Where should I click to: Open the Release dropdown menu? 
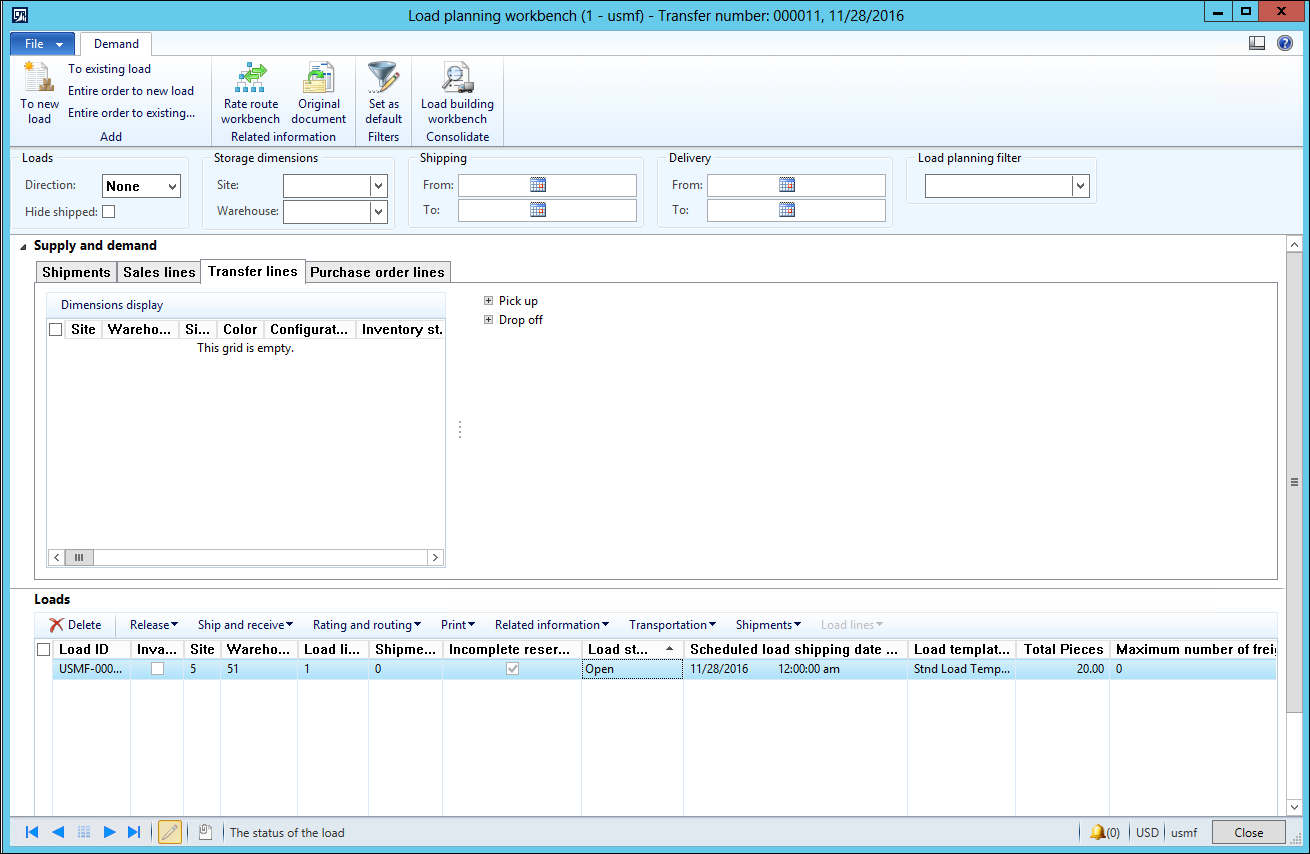coord(154,625)
